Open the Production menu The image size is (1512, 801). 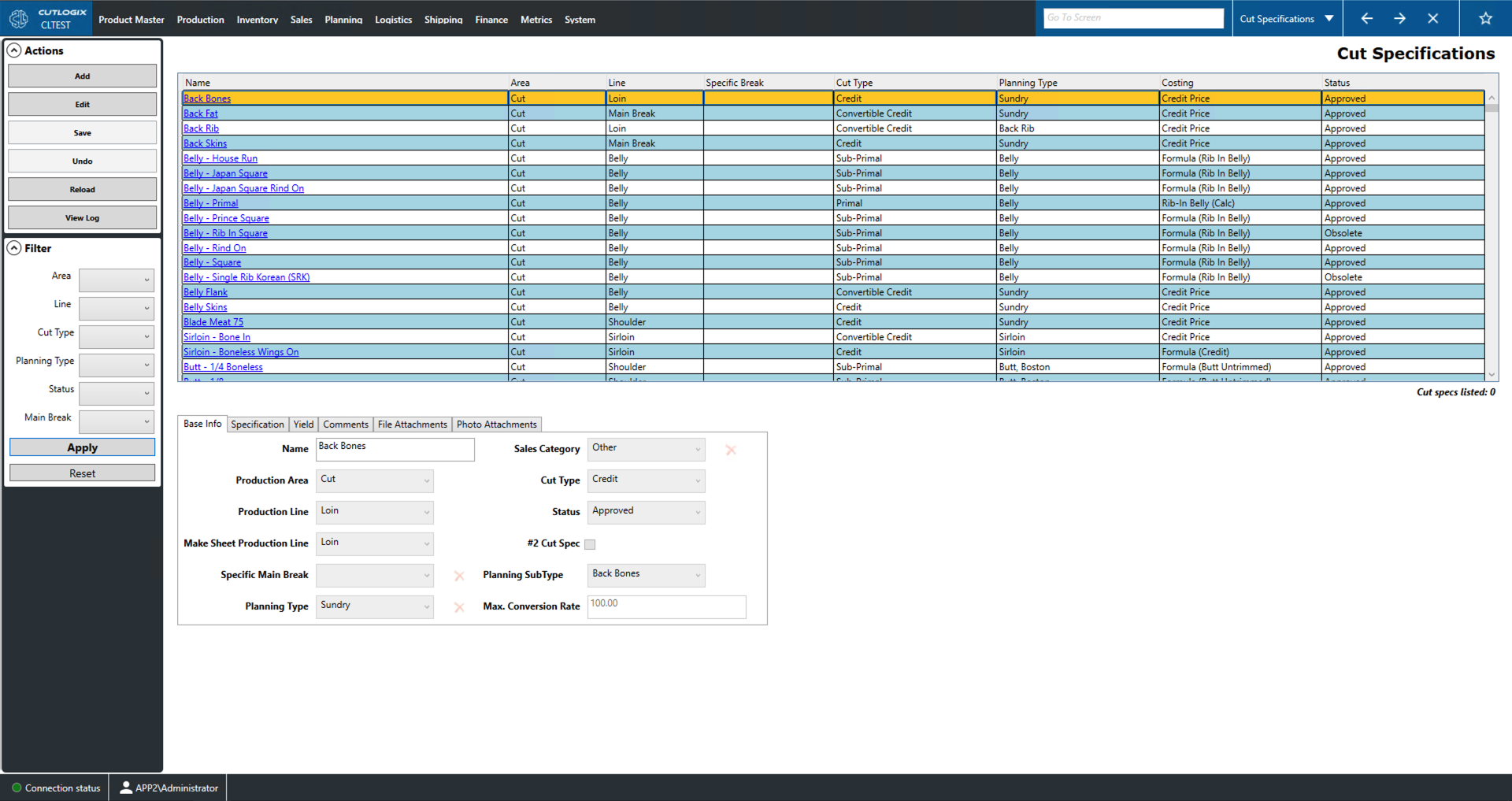pos(200,20)
